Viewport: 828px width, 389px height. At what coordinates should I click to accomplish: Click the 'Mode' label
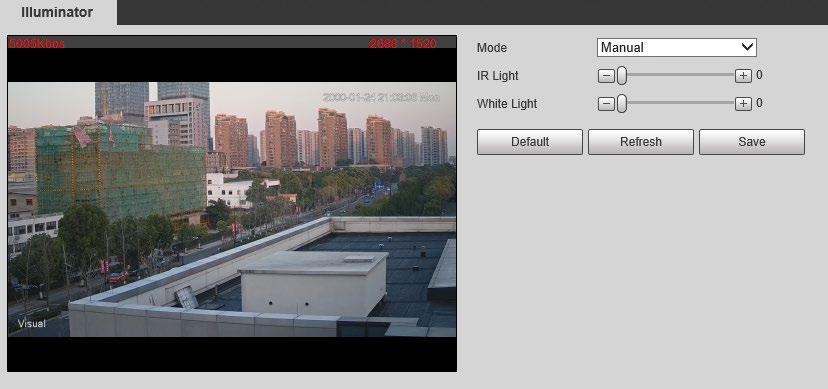[x=492, y=48]
